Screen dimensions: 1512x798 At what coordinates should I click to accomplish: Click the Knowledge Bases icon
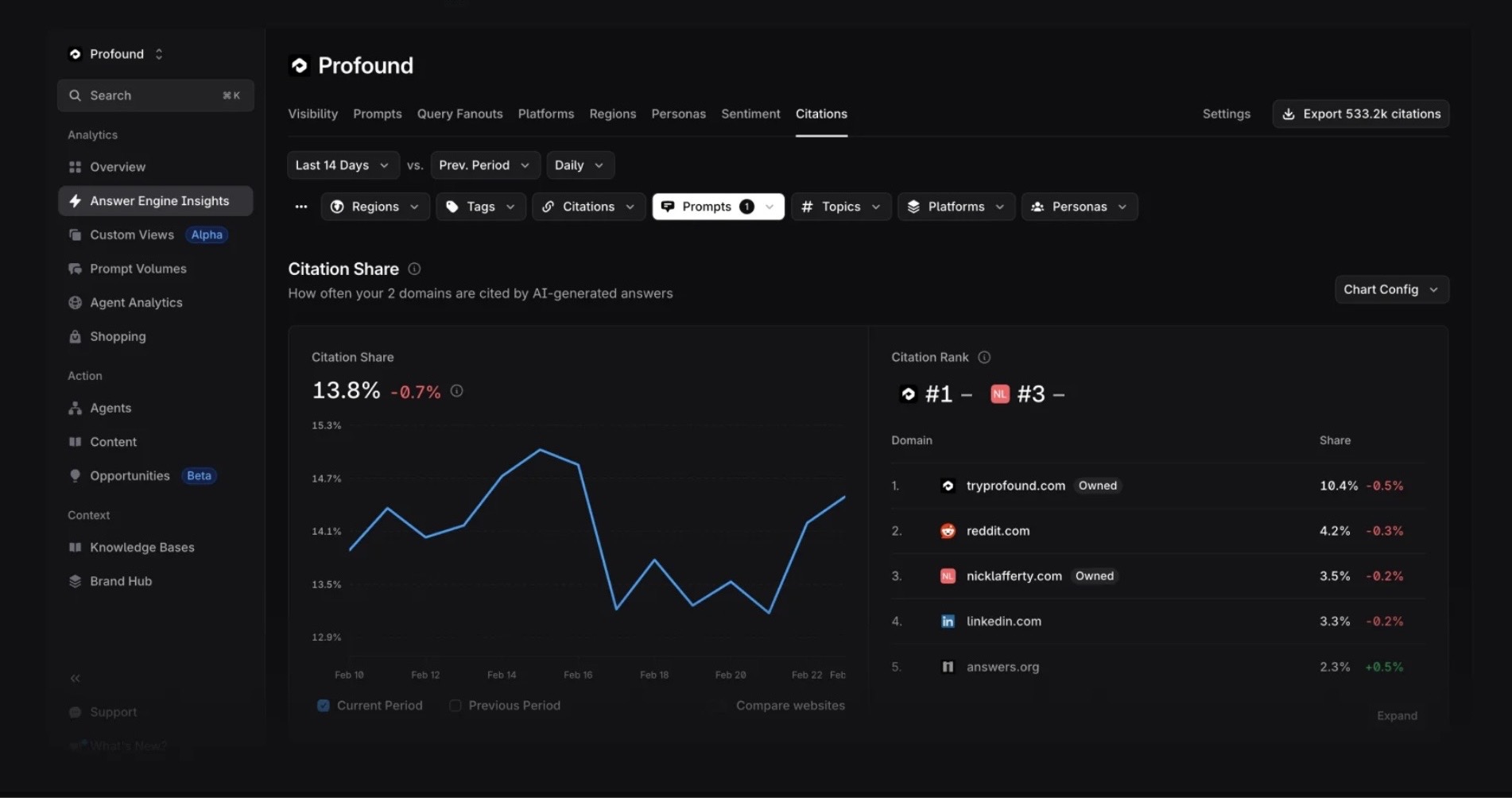point(75,548)
